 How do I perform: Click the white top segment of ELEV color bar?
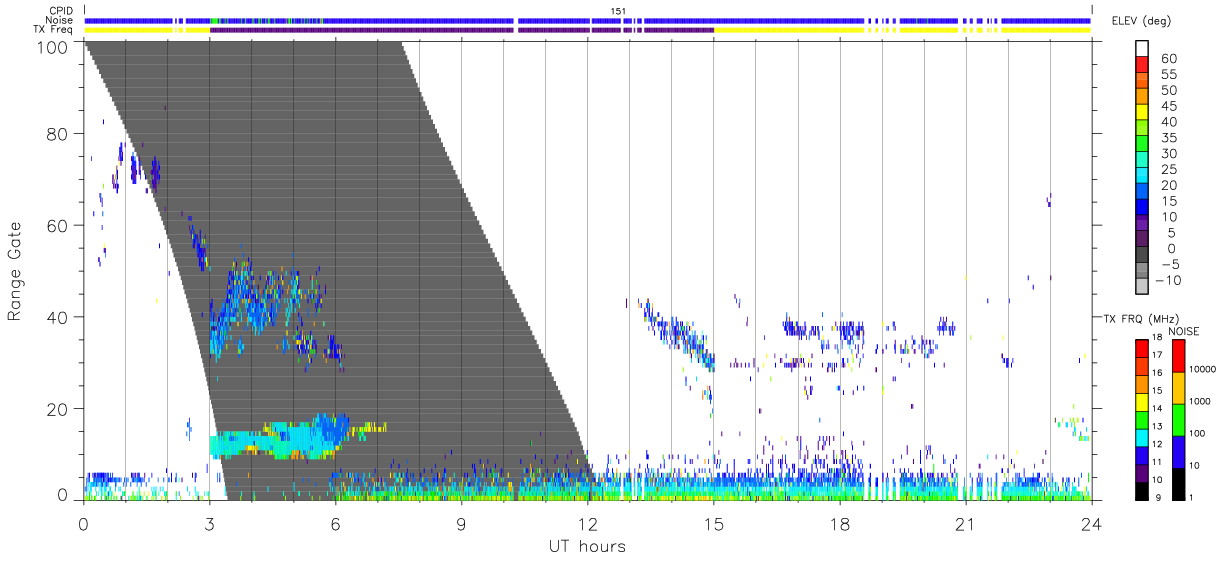pos(1142,51)
